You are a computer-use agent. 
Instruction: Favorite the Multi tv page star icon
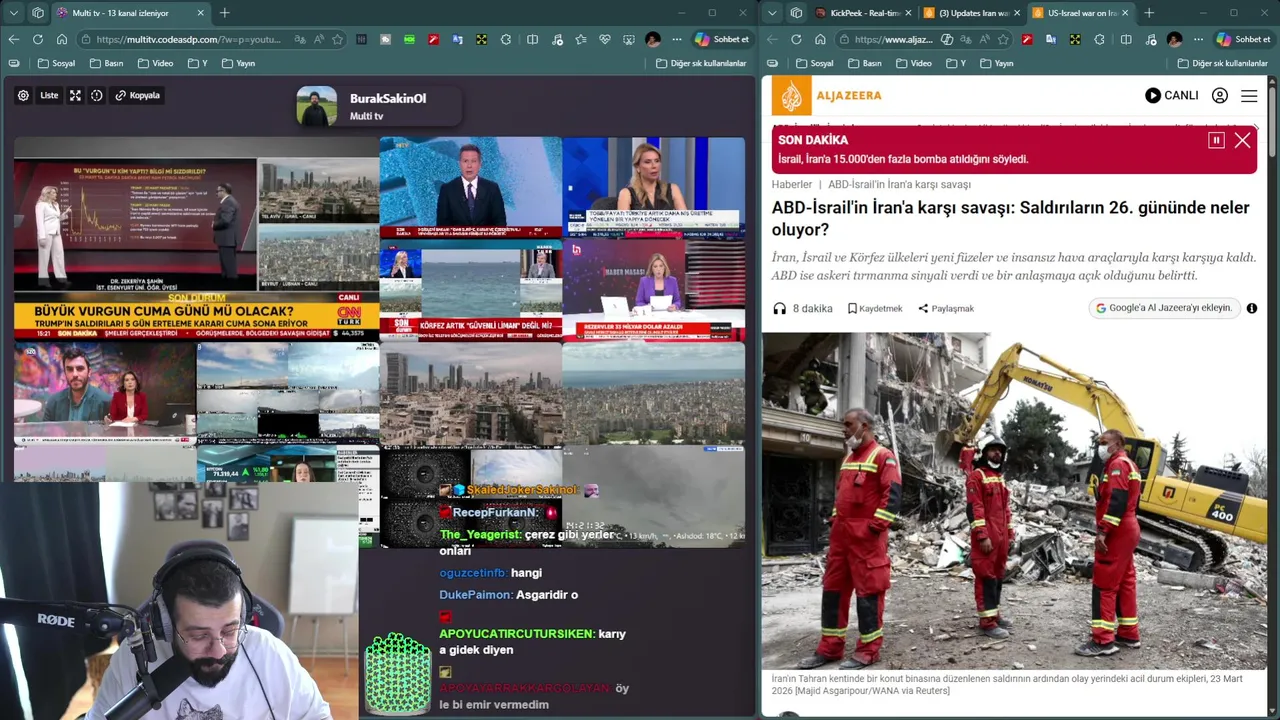coord(338,39)
